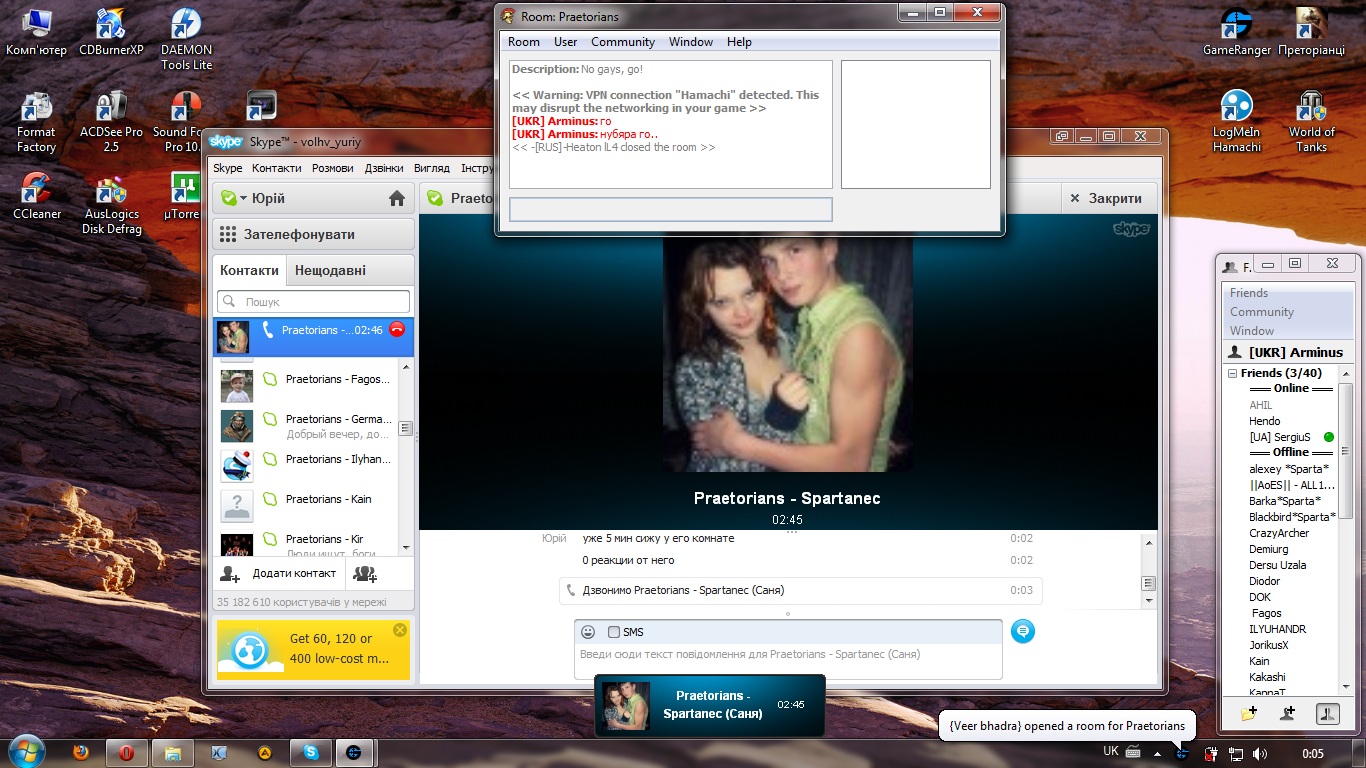Select friend [UA] SergiuS in GameRanger
Viewport: 1366px width, 768px height.
click(1282, 437)
